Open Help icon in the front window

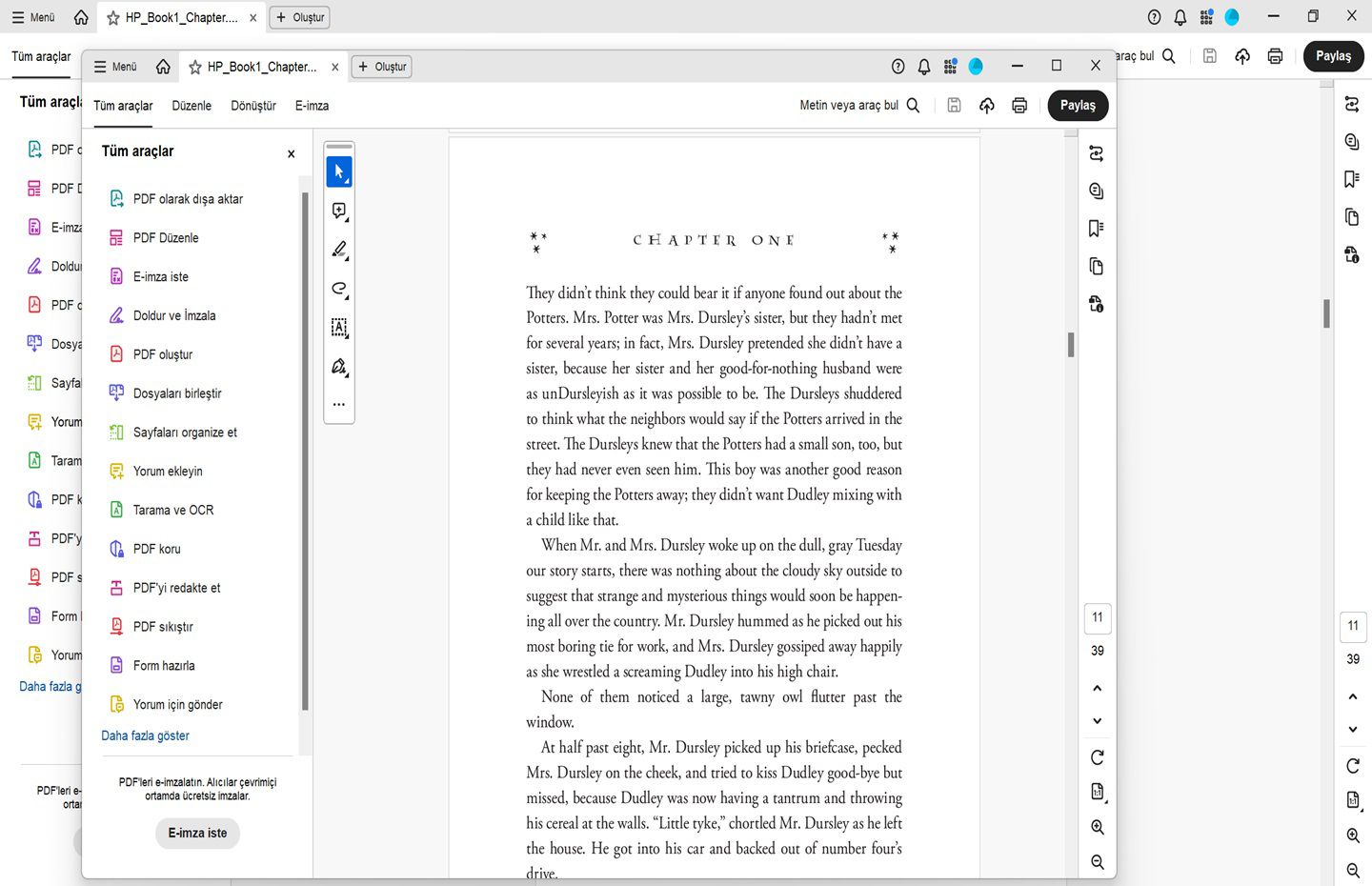pyautogui.click(x=898, y=67)
